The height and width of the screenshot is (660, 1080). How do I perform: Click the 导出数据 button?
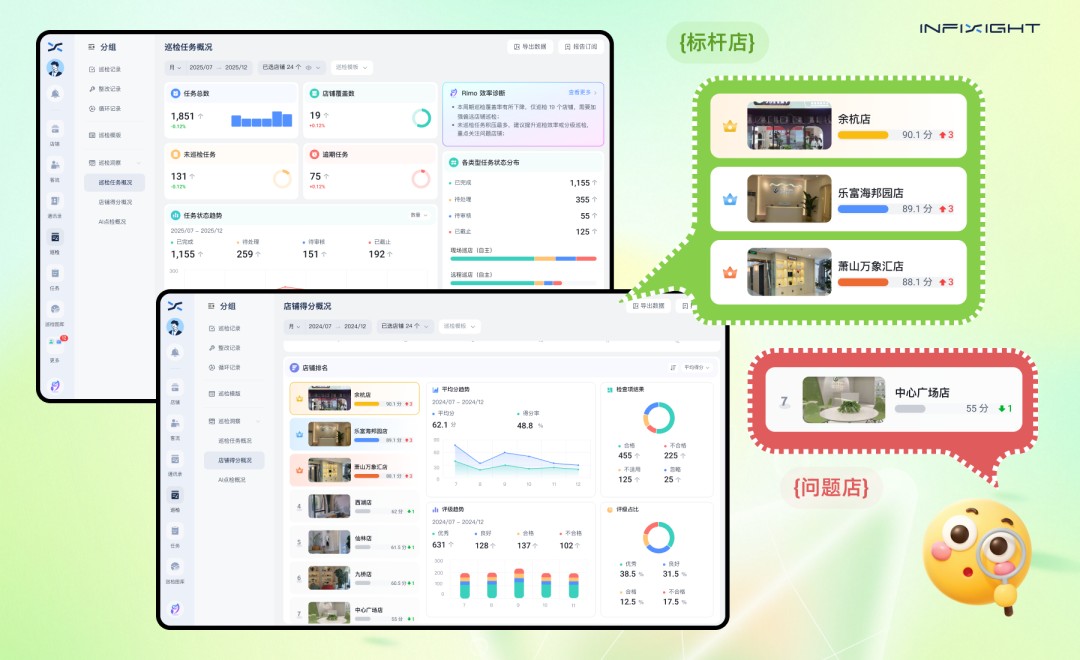point(530,48)
